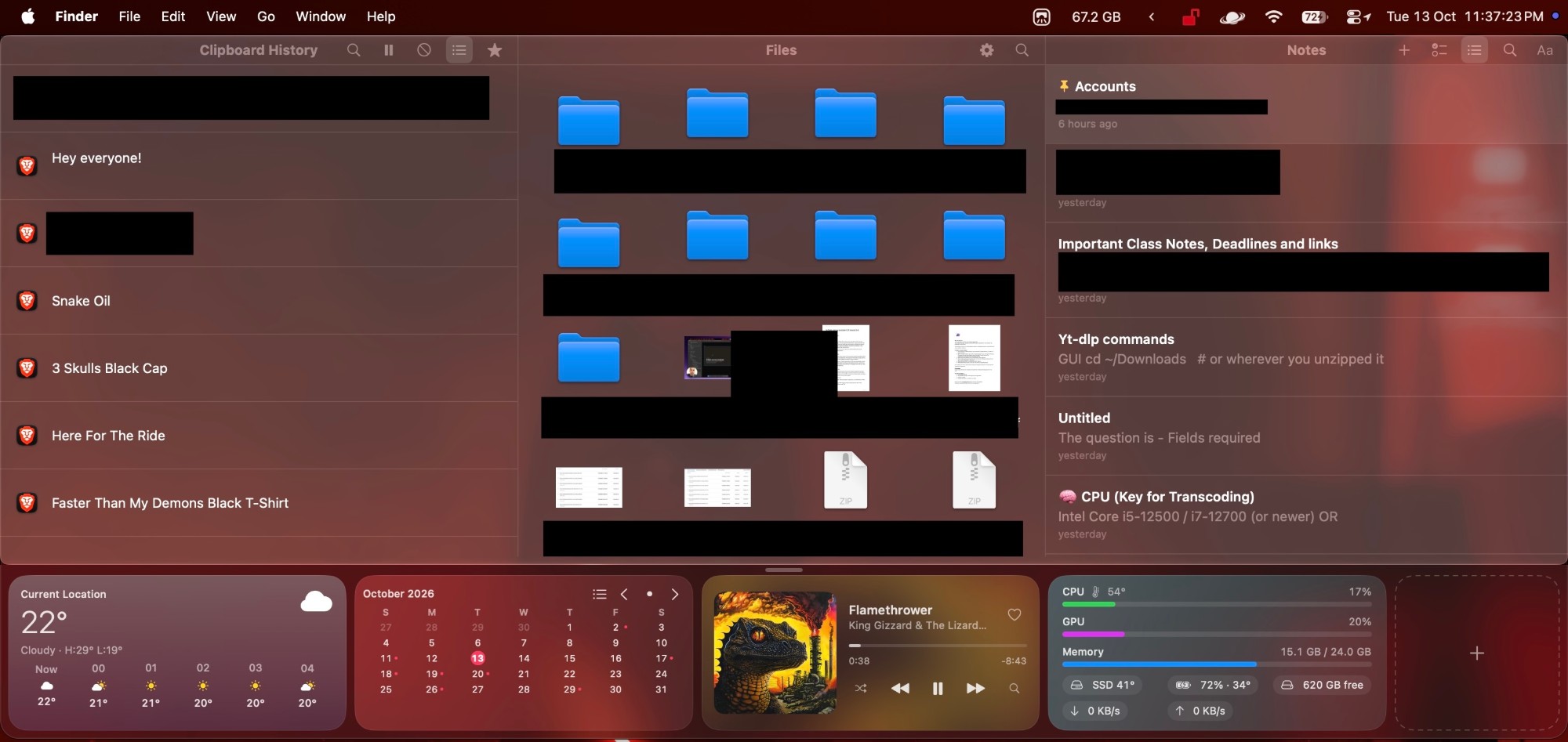Select October 20 in the calendar

tap(477, 674)
